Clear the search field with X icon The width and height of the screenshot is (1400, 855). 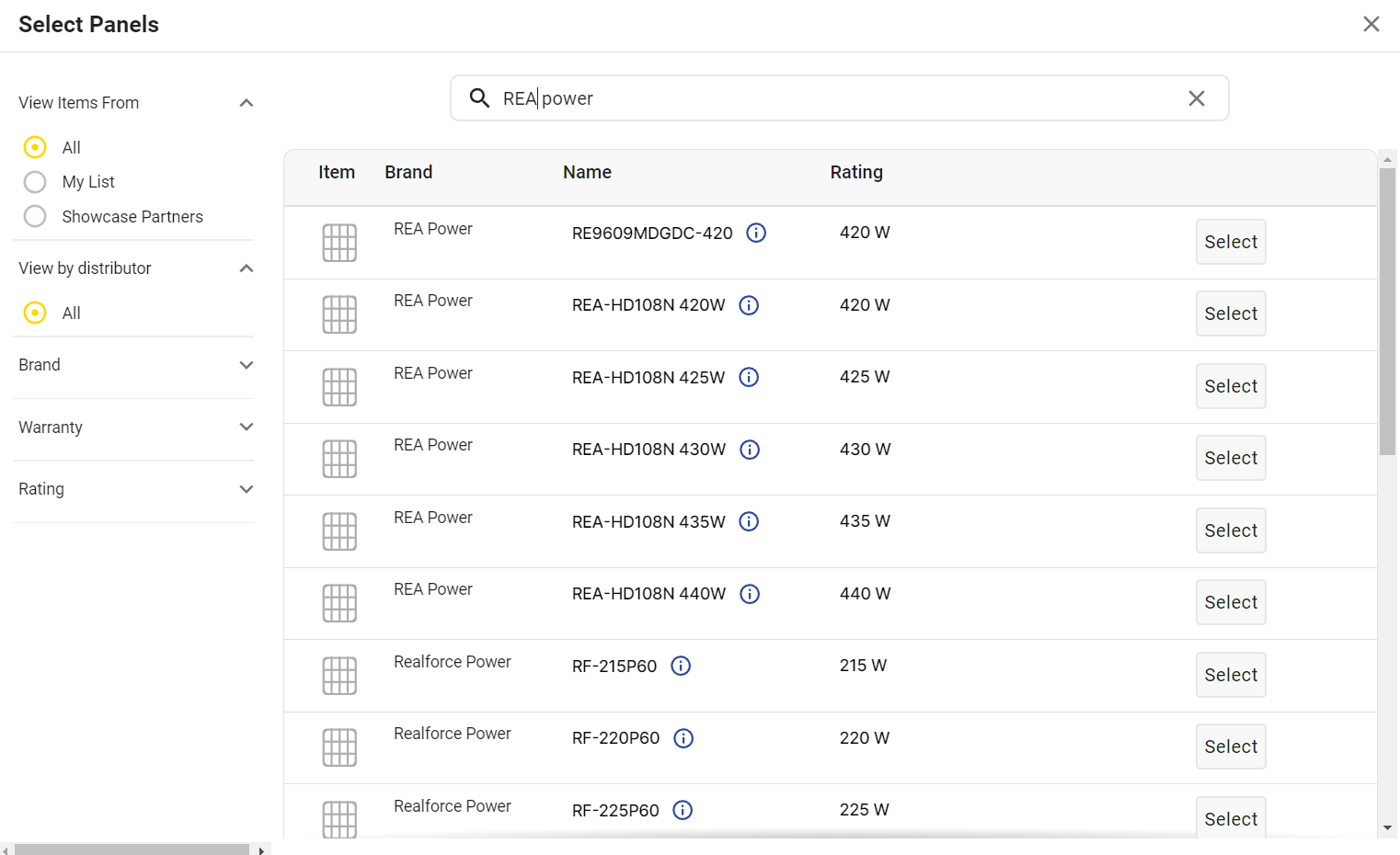1196,98
